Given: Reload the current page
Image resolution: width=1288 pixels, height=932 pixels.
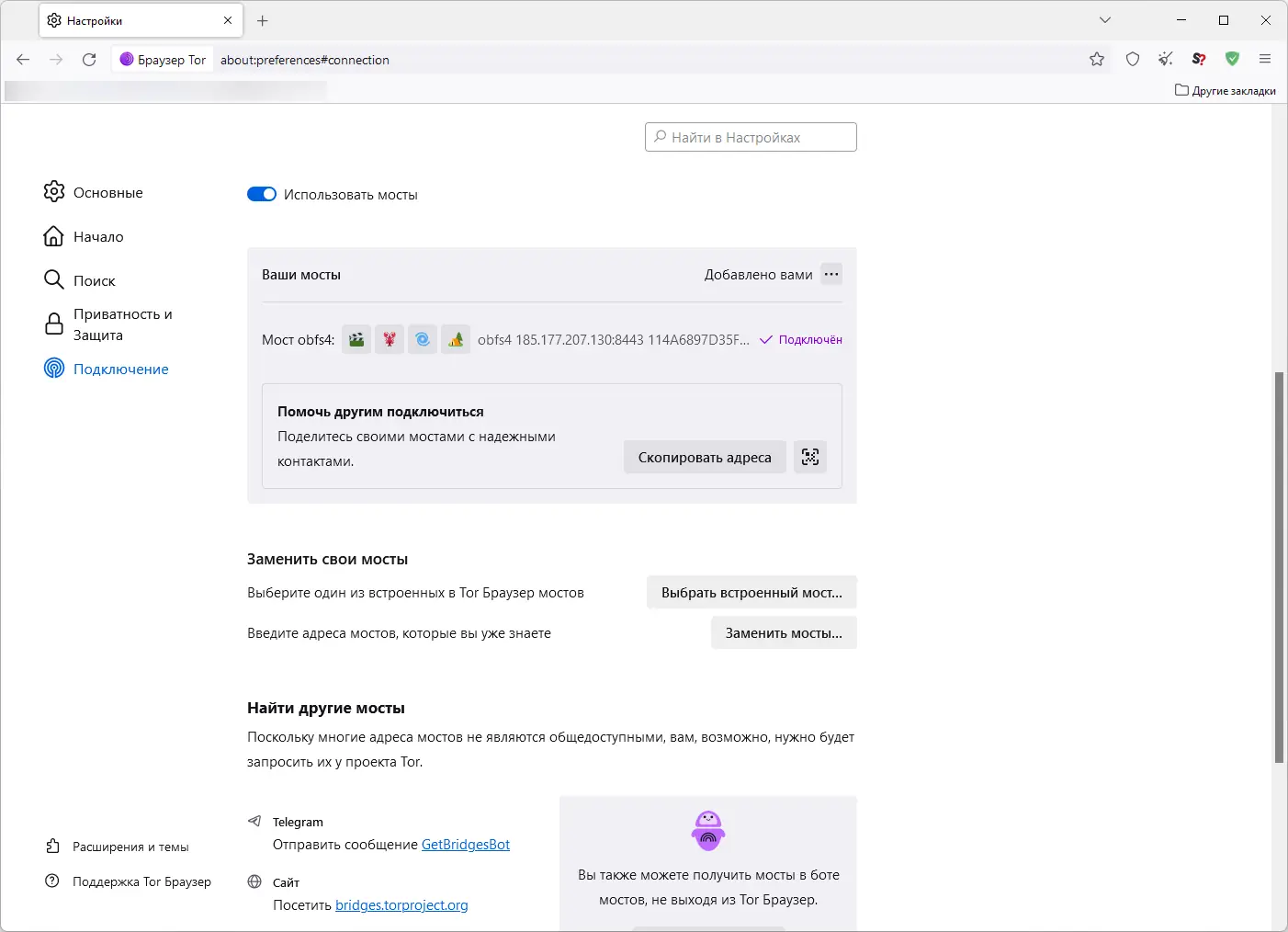Looking at the screenshot, I should click(89, 60).
